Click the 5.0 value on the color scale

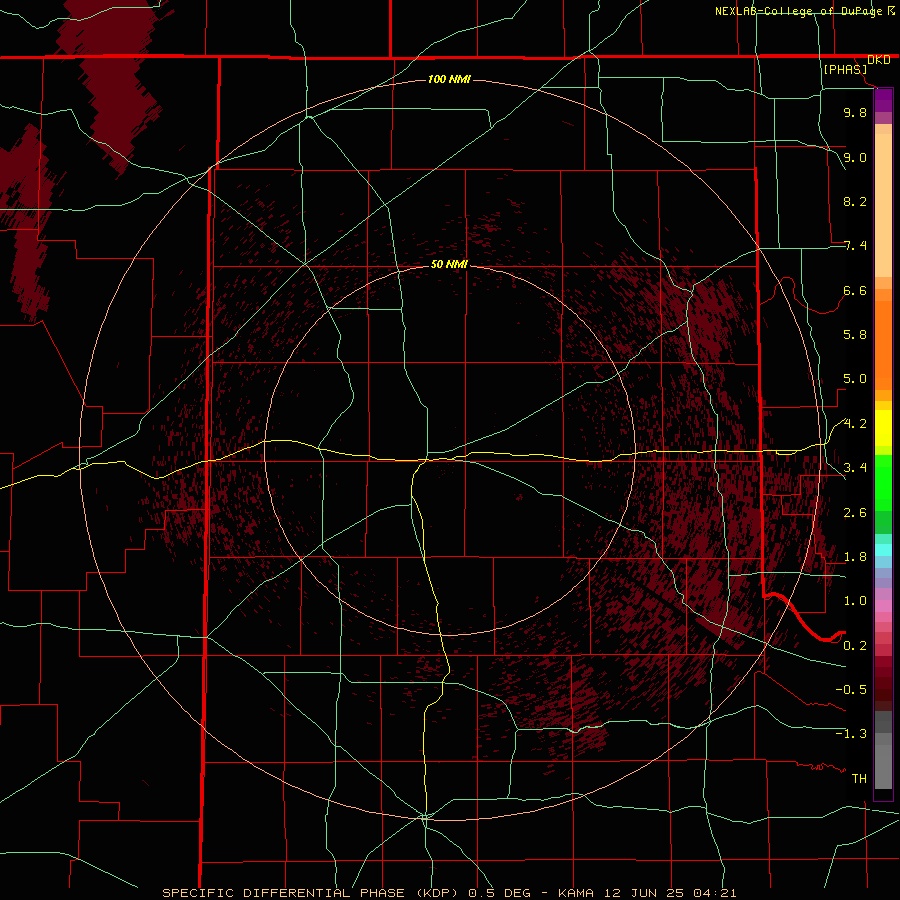[855, 379]
